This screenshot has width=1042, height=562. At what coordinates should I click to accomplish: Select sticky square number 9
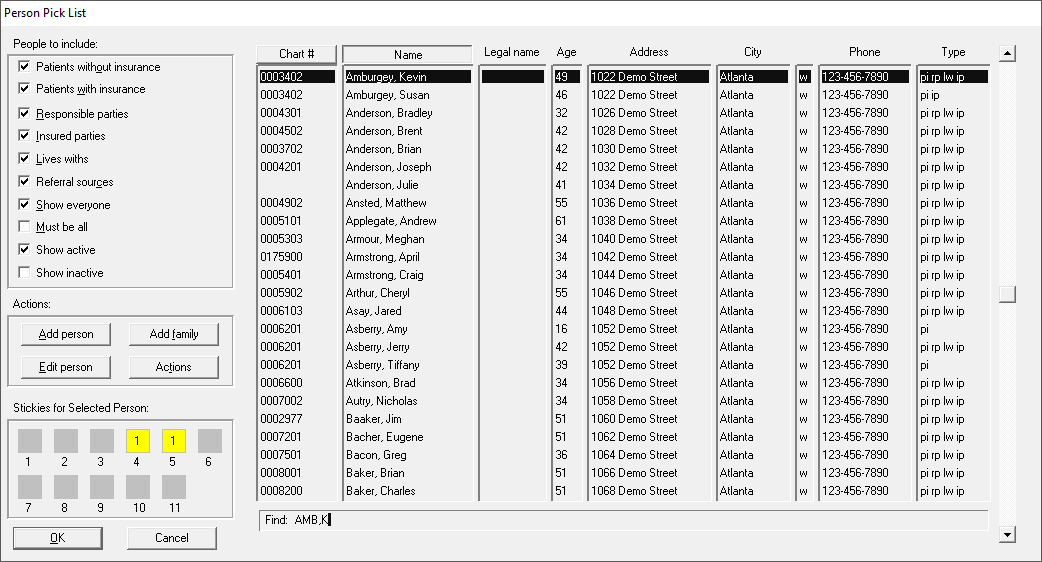(102, 487)
